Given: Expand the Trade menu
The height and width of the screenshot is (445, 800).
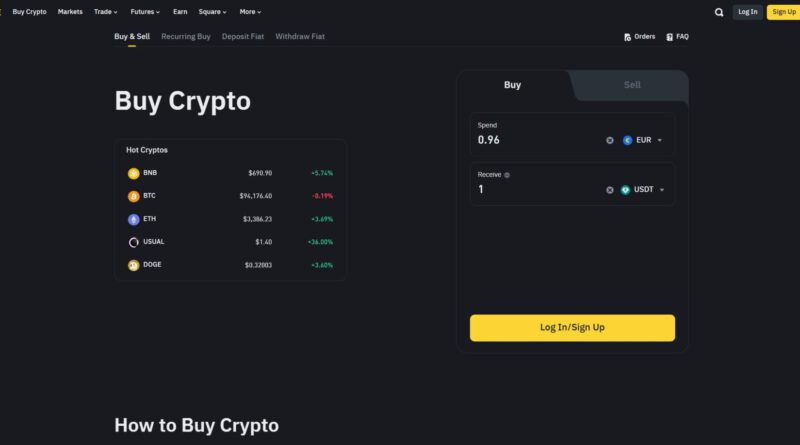Looking at the screenshot, I should click(105, 12).
